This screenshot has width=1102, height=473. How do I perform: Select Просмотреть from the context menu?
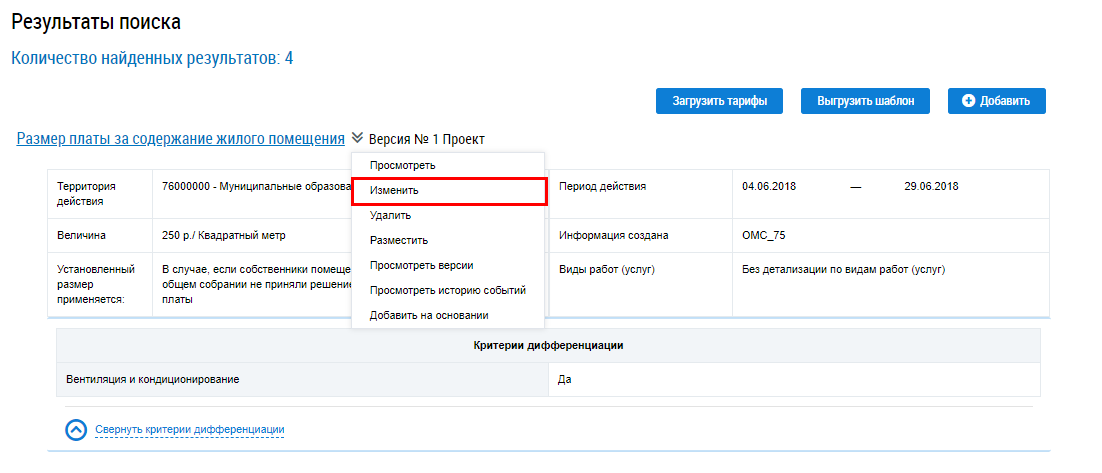point(402,165)
